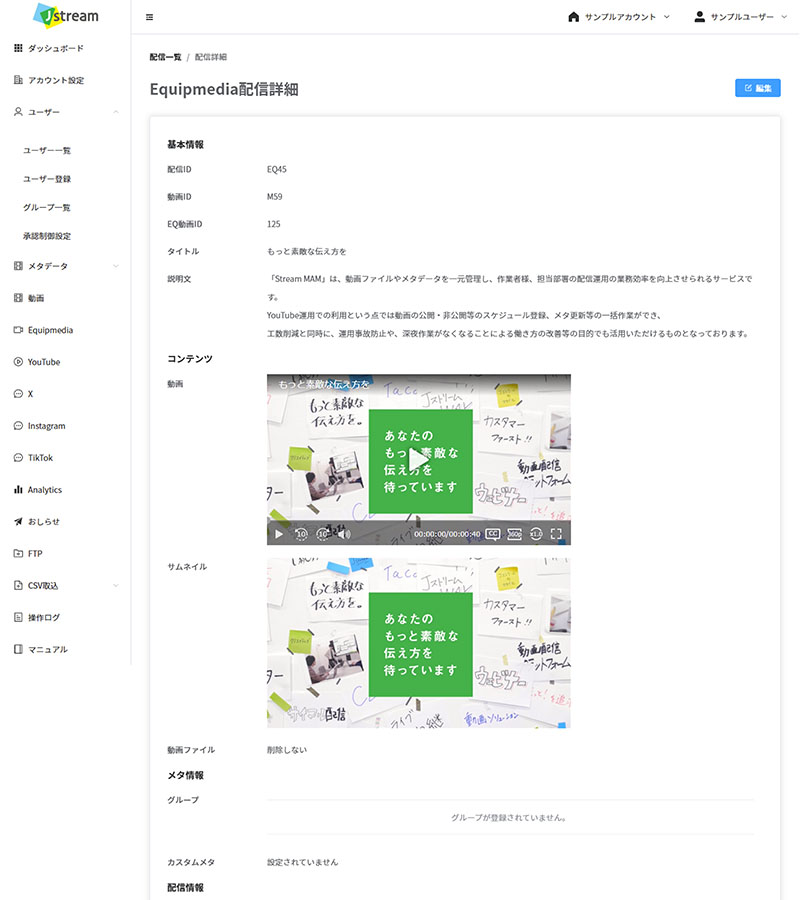Open アカウント設定 in the sidebar
This screenshot has width=800, height=900.
pos(56,80)
